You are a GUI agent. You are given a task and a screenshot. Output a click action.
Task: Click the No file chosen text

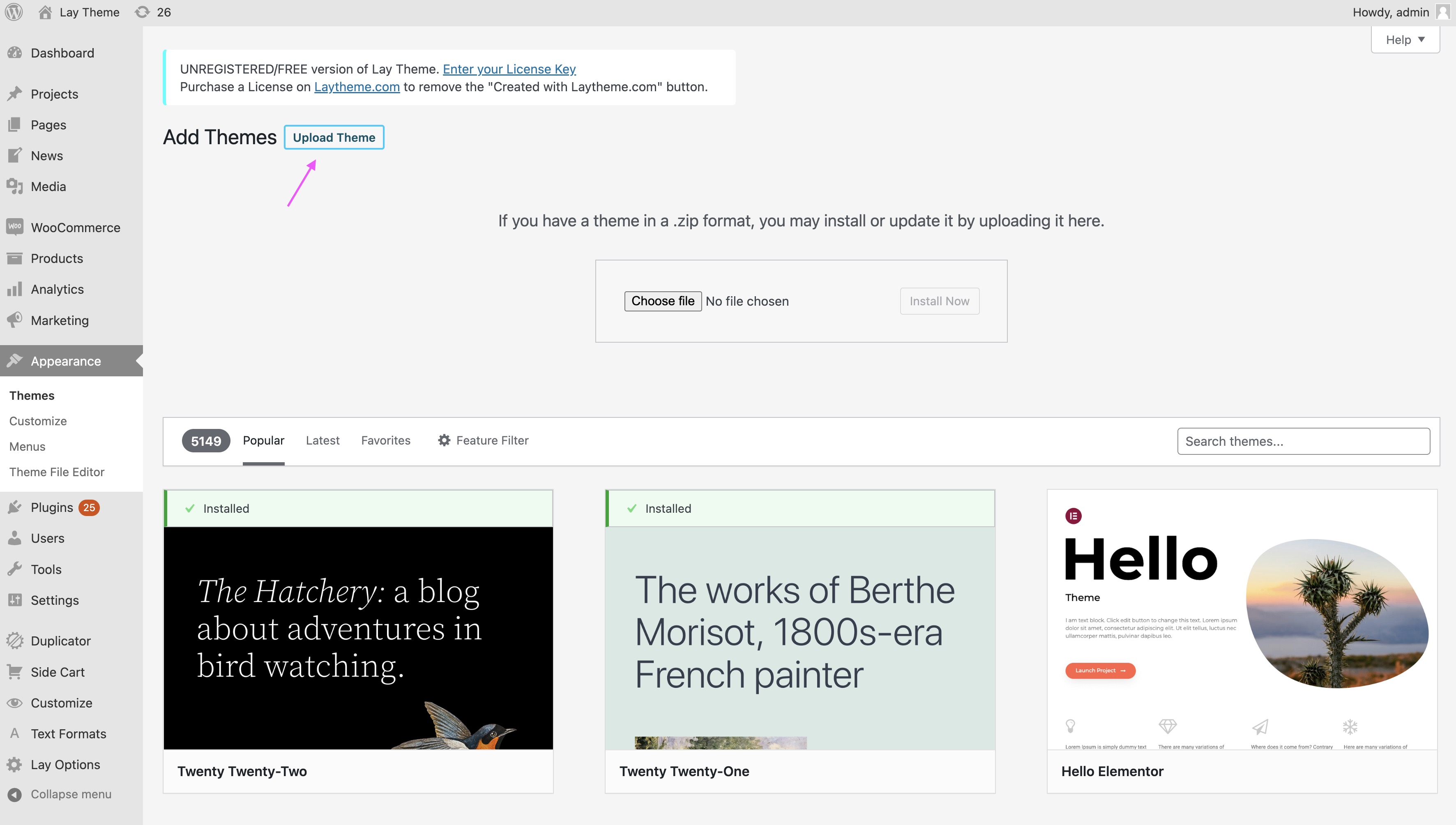coord(747,301)
